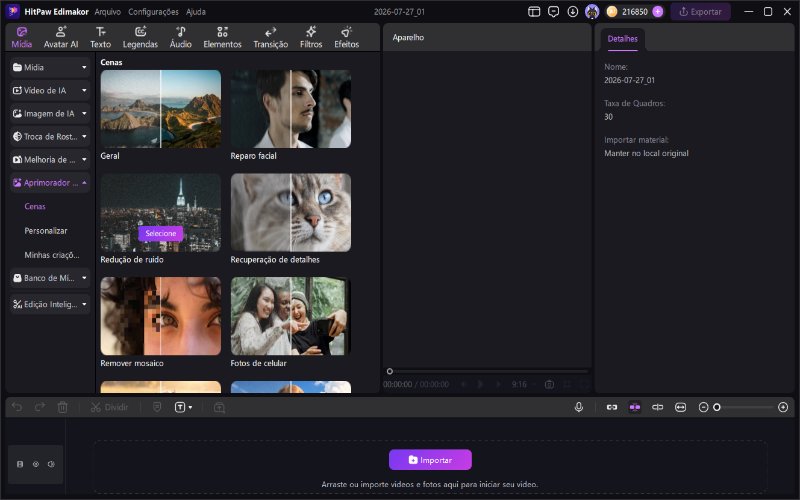The height and width of the screenshot is (500, 800).
Task: Toggle the track visibility eye icon
Action: (36, 464)
